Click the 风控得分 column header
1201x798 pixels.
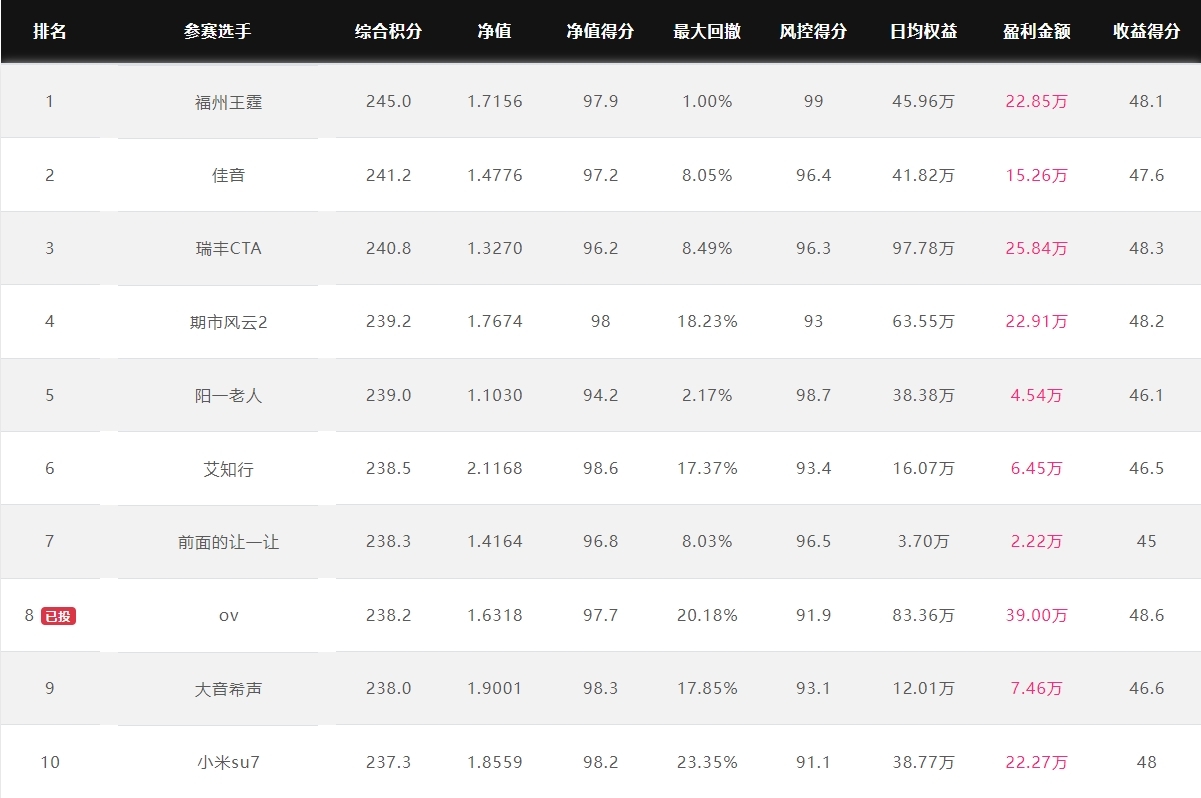tap(813, 31)
